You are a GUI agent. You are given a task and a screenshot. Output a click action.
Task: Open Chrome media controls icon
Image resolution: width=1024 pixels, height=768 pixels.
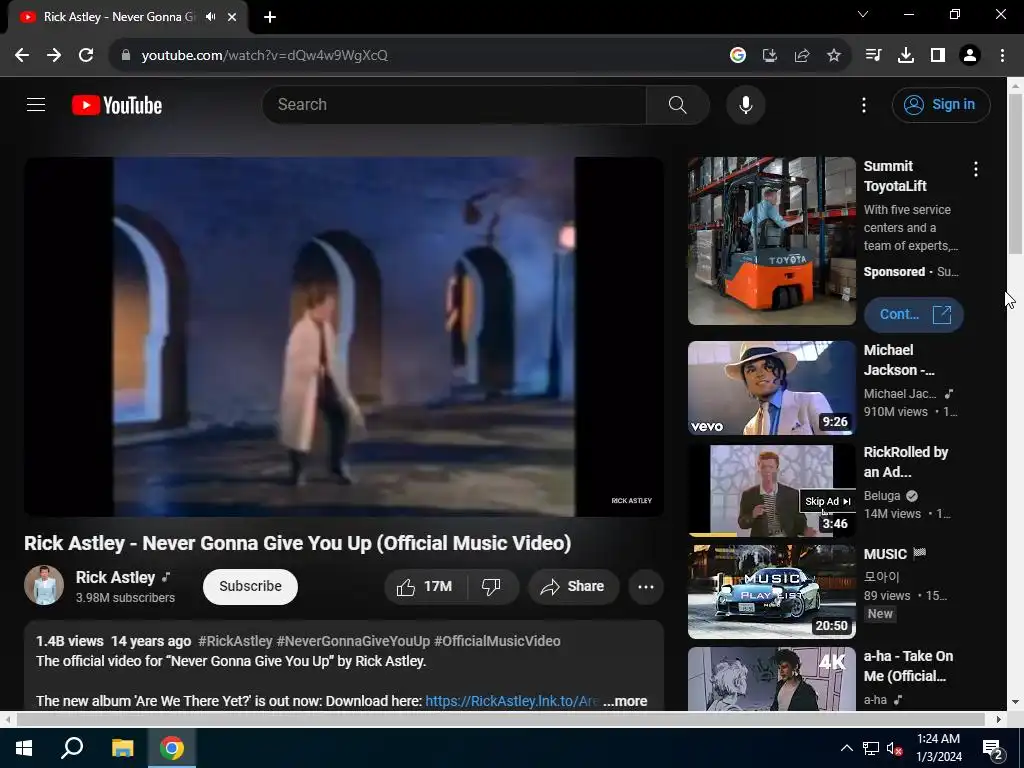click(x=874, y=56)
